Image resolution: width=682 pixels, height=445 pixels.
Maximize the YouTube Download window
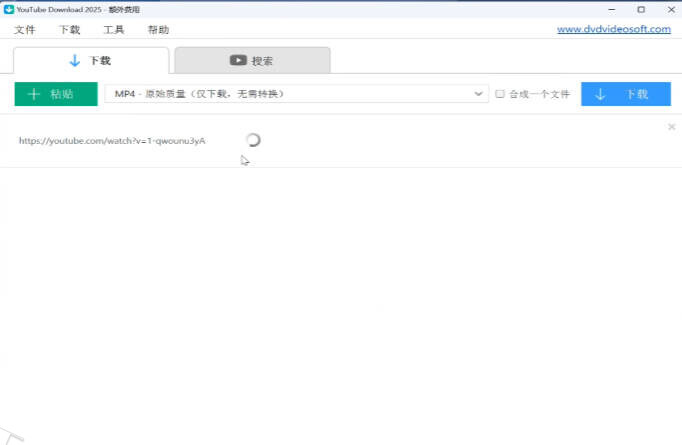pos(641,9)
